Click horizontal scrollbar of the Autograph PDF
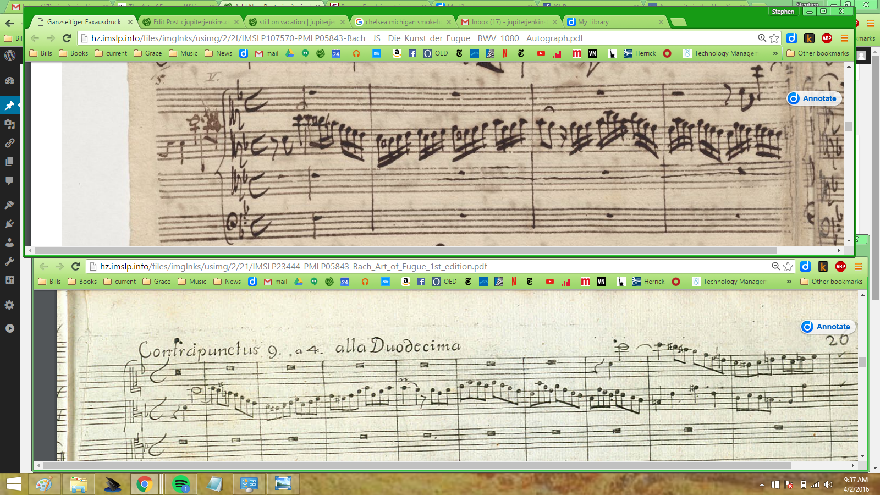Viewport: 884px width, 496px height. (406, 250)
